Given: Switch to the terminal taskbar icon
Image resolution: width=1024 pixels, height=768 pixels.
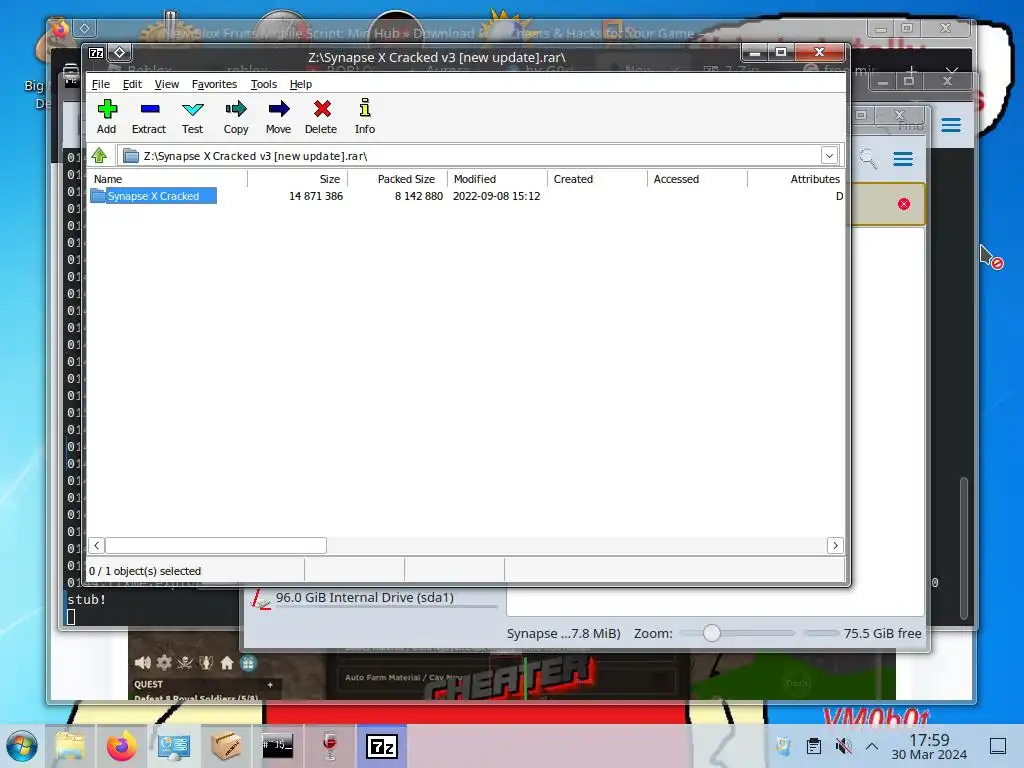Looking at the screenshot, I should pos(278,746).
